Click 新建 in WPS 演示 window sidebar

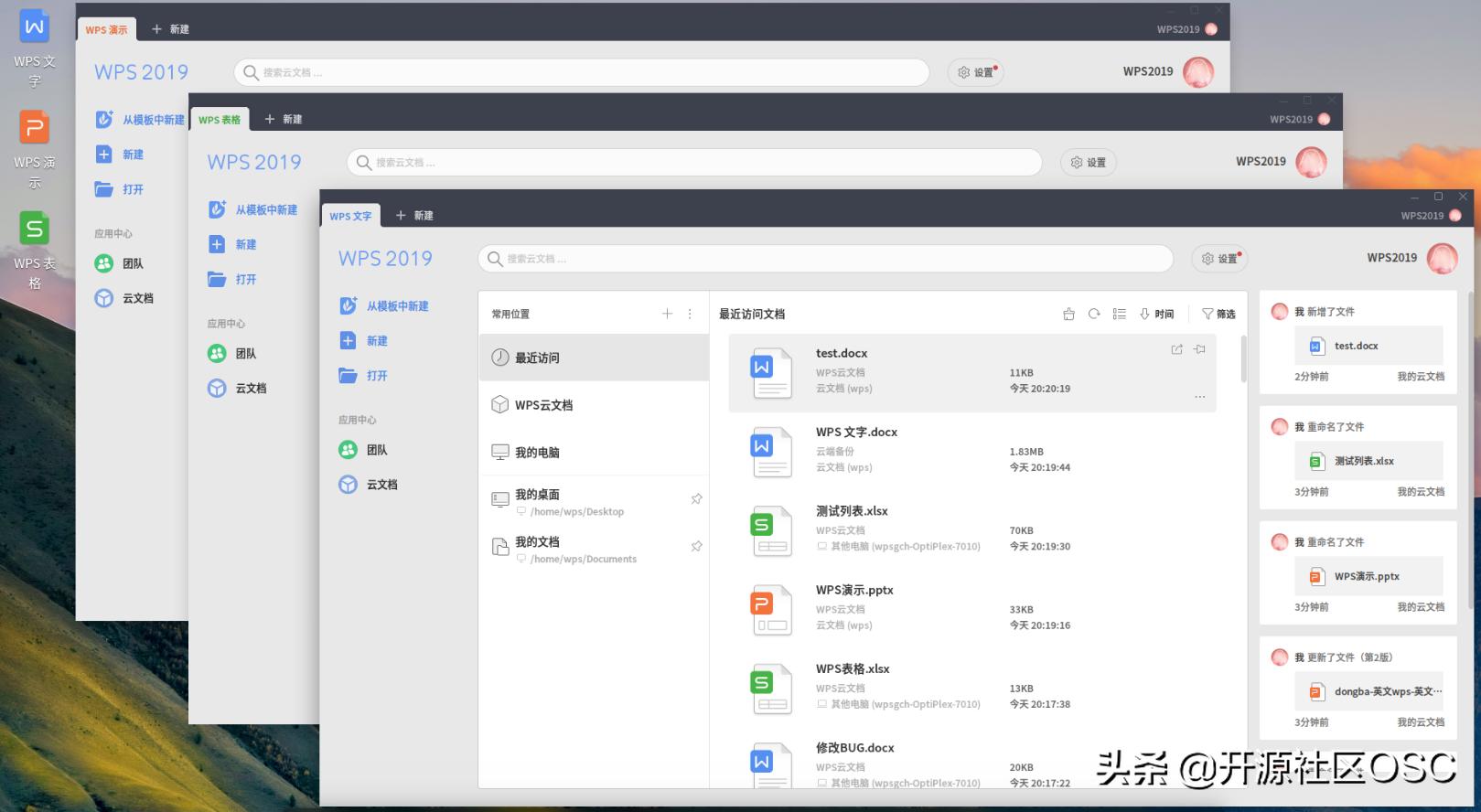(x=119, y=155)
